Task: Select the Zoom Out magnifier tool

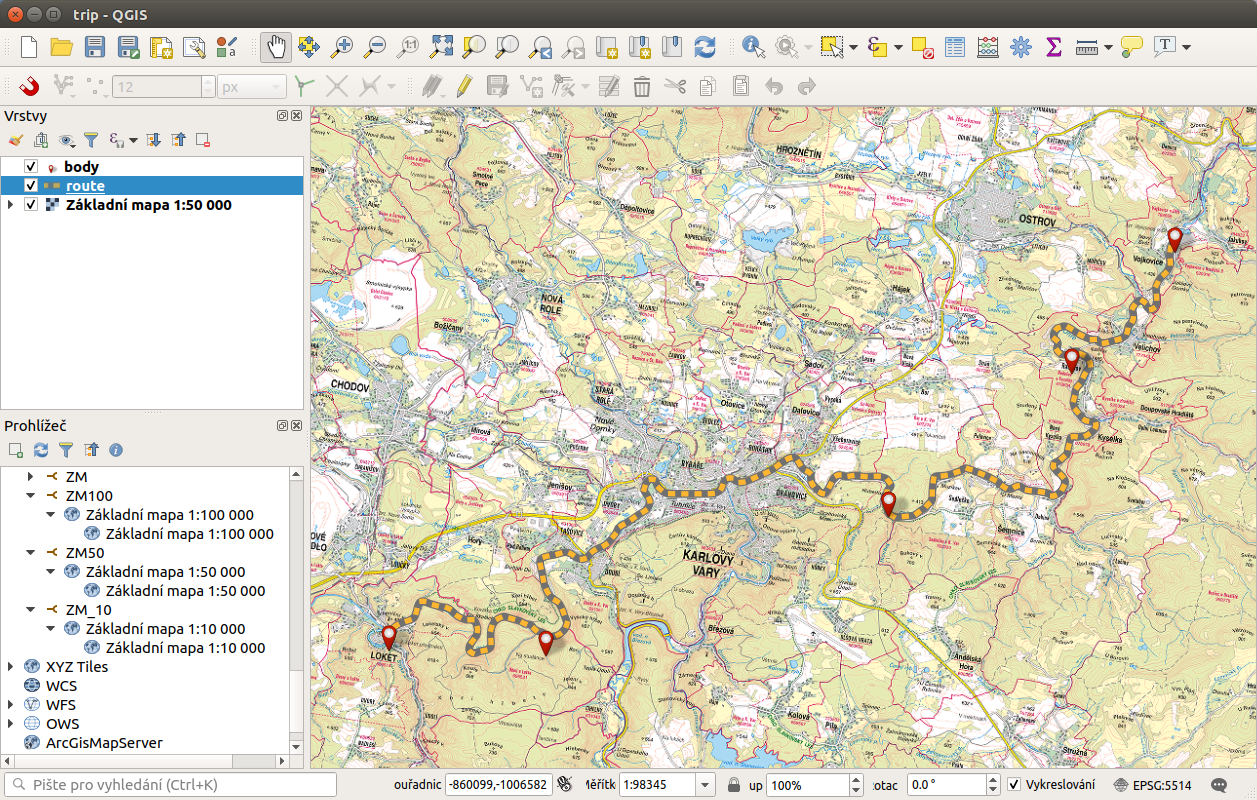Action: coord(374,46)
